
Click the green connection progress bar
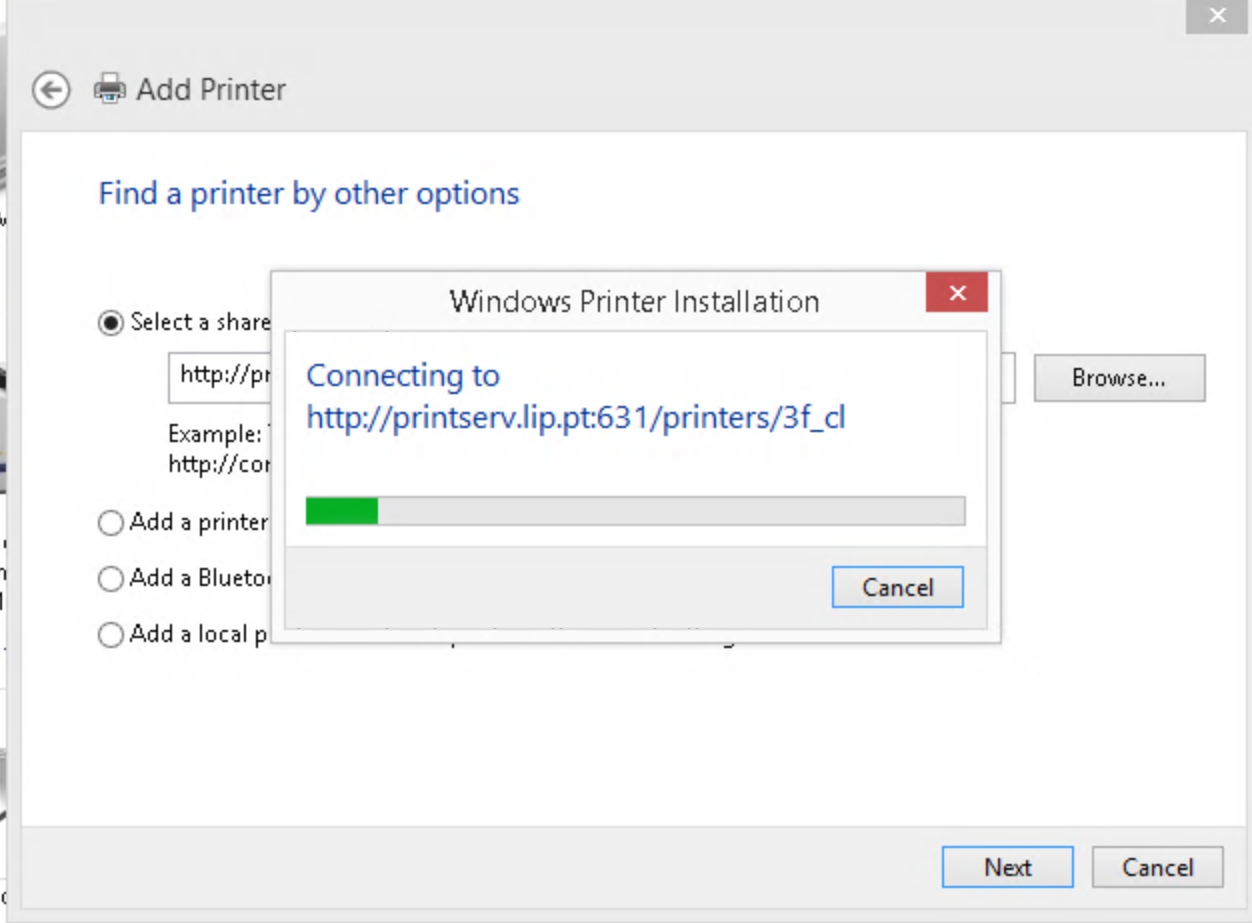tap(635, 511)
